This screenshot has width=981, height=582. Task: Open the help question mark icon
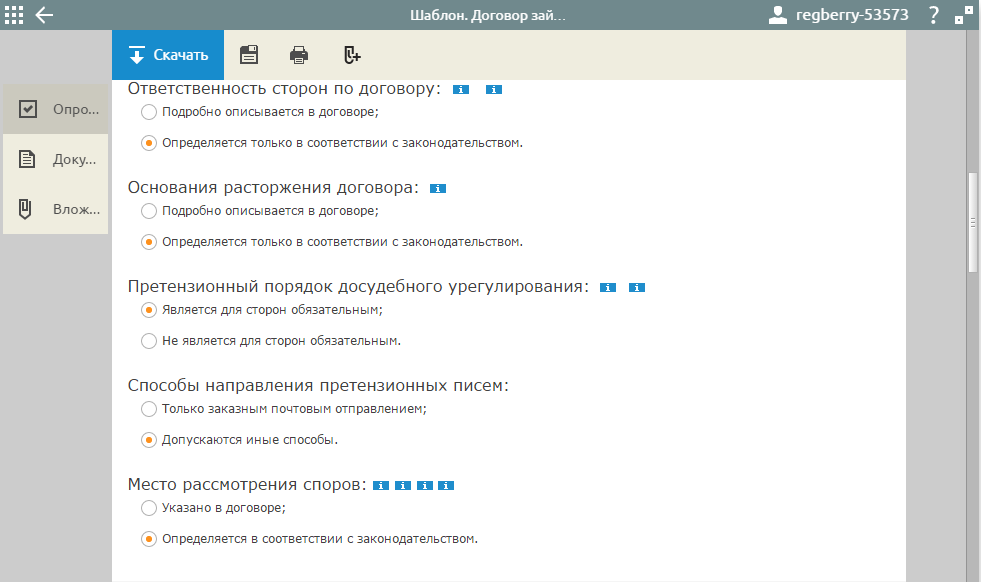click(x=933, y=15)
